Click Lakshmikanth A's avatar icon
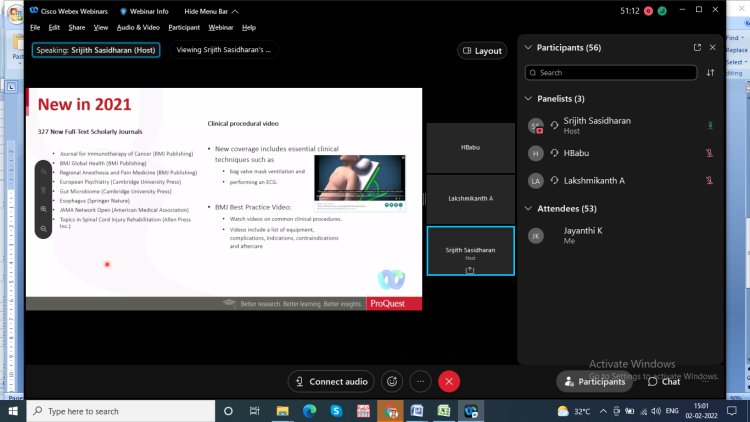The height and width of the screenshot is (422, 750). point(536,181)
